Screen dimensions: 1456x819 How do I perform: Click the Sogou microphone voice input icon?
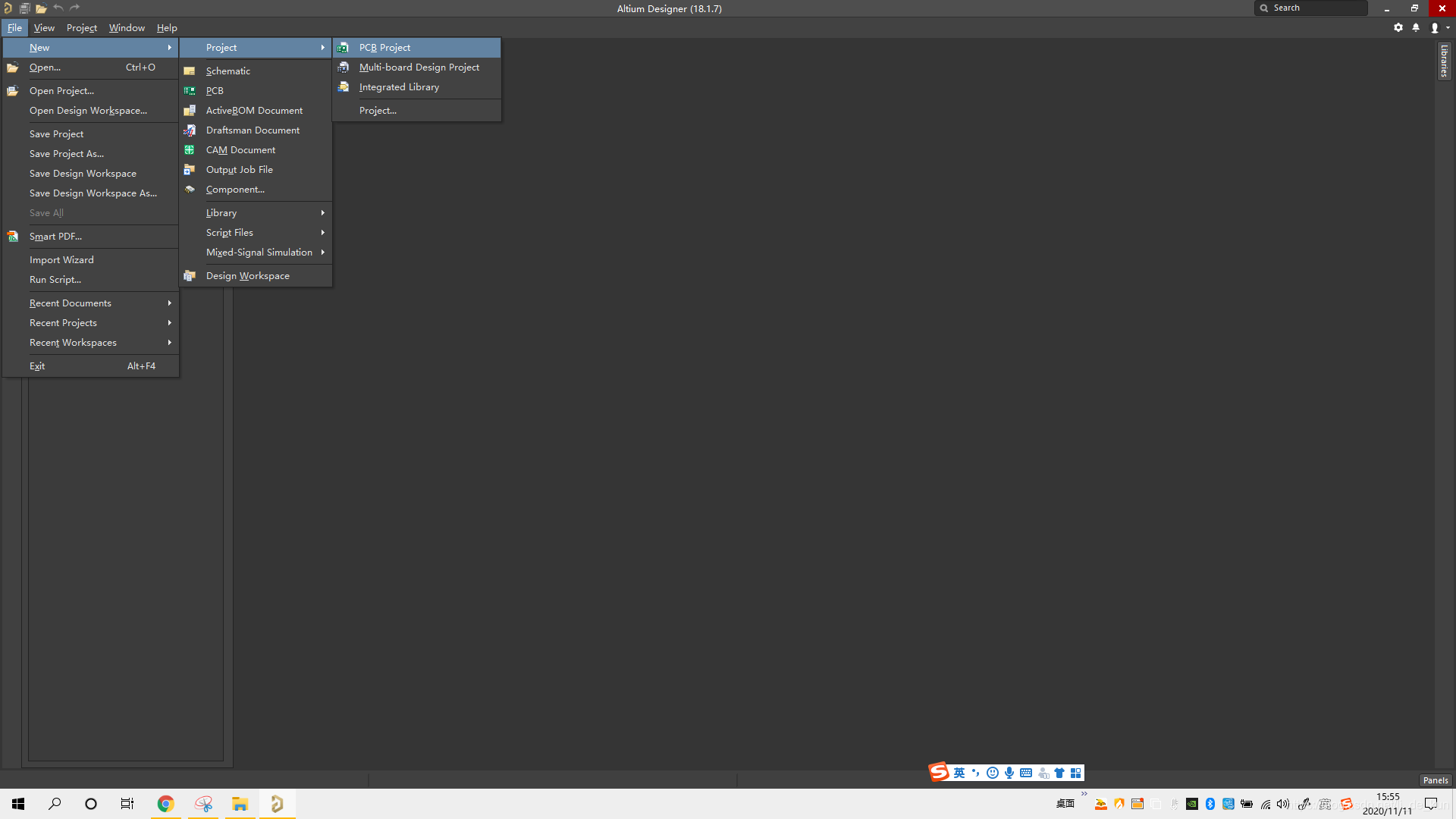(1009, 773)
